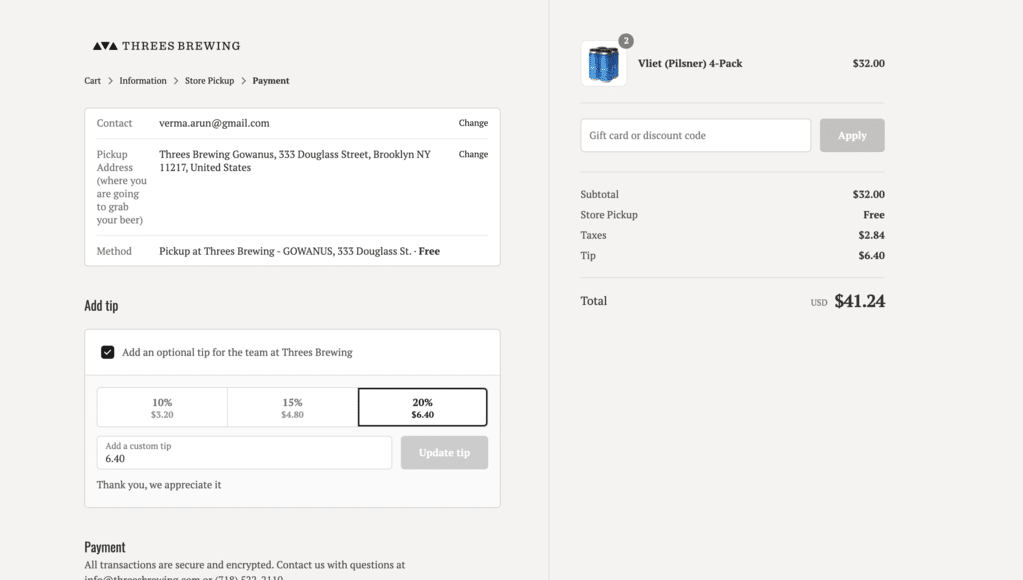Click the total amount $41.24
Screen dimensions: 1023x580
coord(859,301)
